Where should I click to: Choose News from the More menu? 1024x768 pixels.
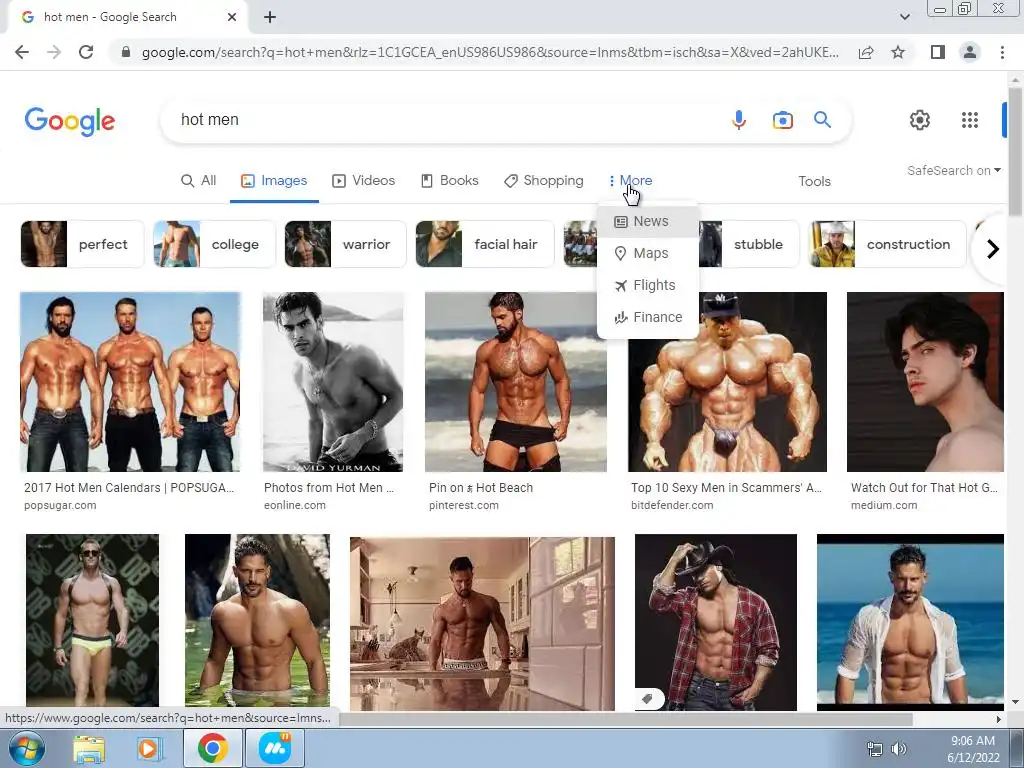tap(648, 221)
